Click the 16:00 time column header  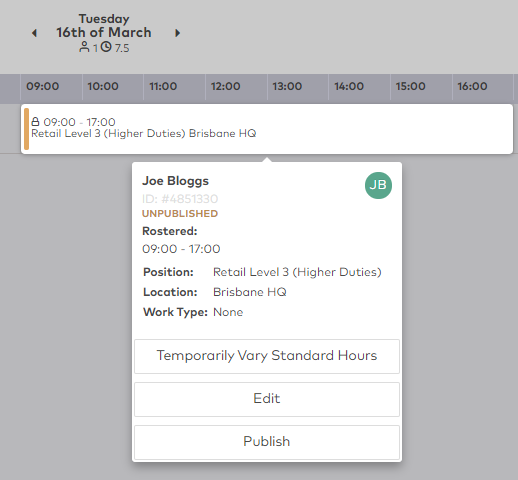472,86
